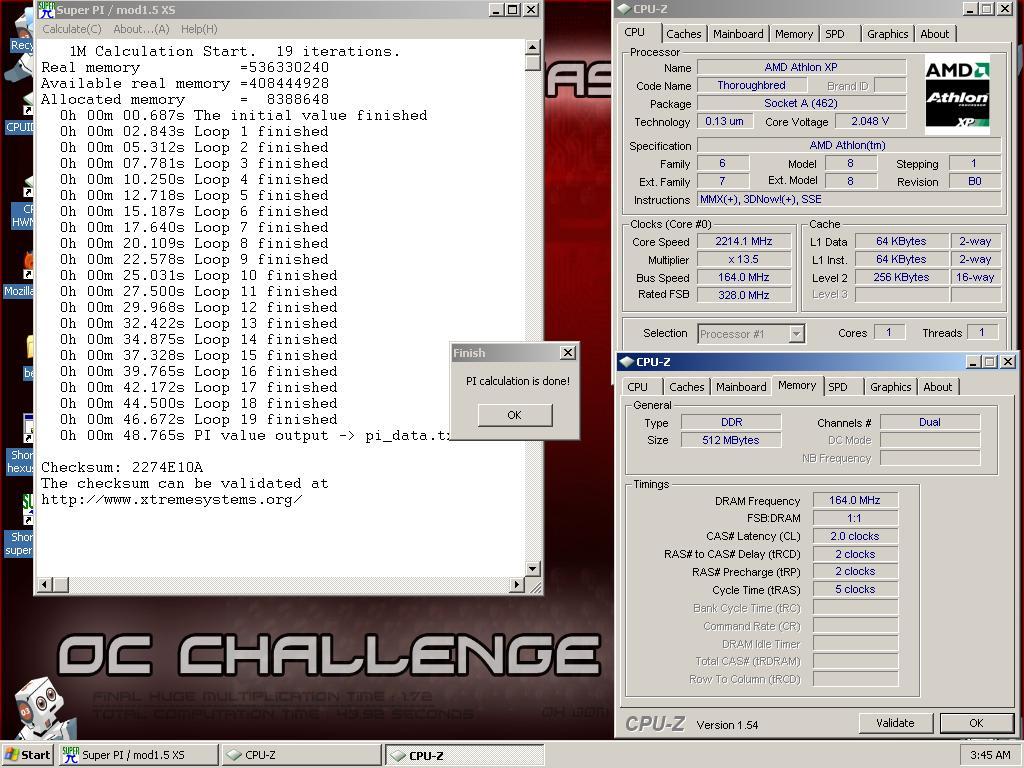Click the Multiplier x 13.5 value
This screenshot has width=1024, height=768.
tap(744, 259)
